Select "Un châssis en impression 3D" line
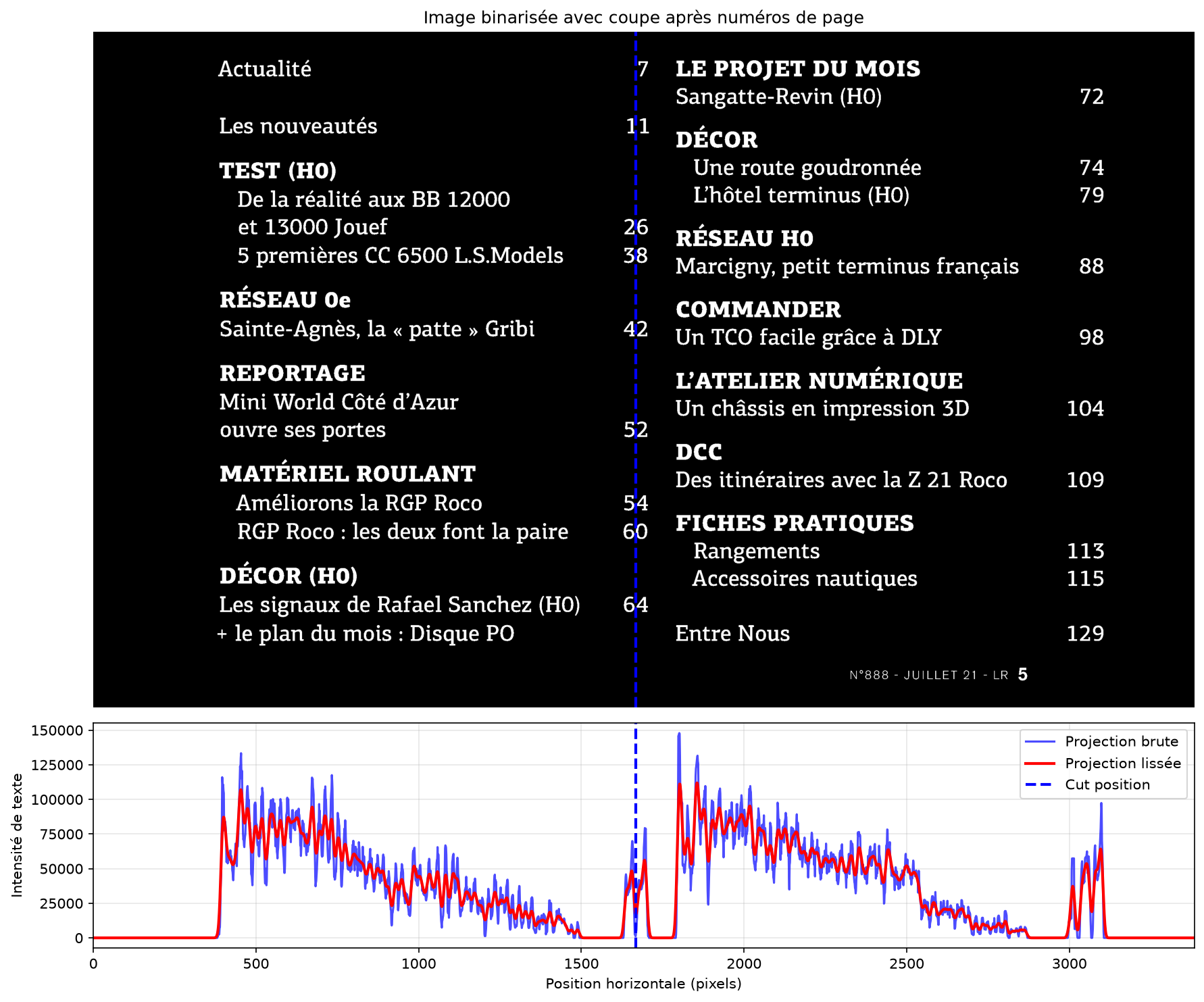 (x=822, y=409)
